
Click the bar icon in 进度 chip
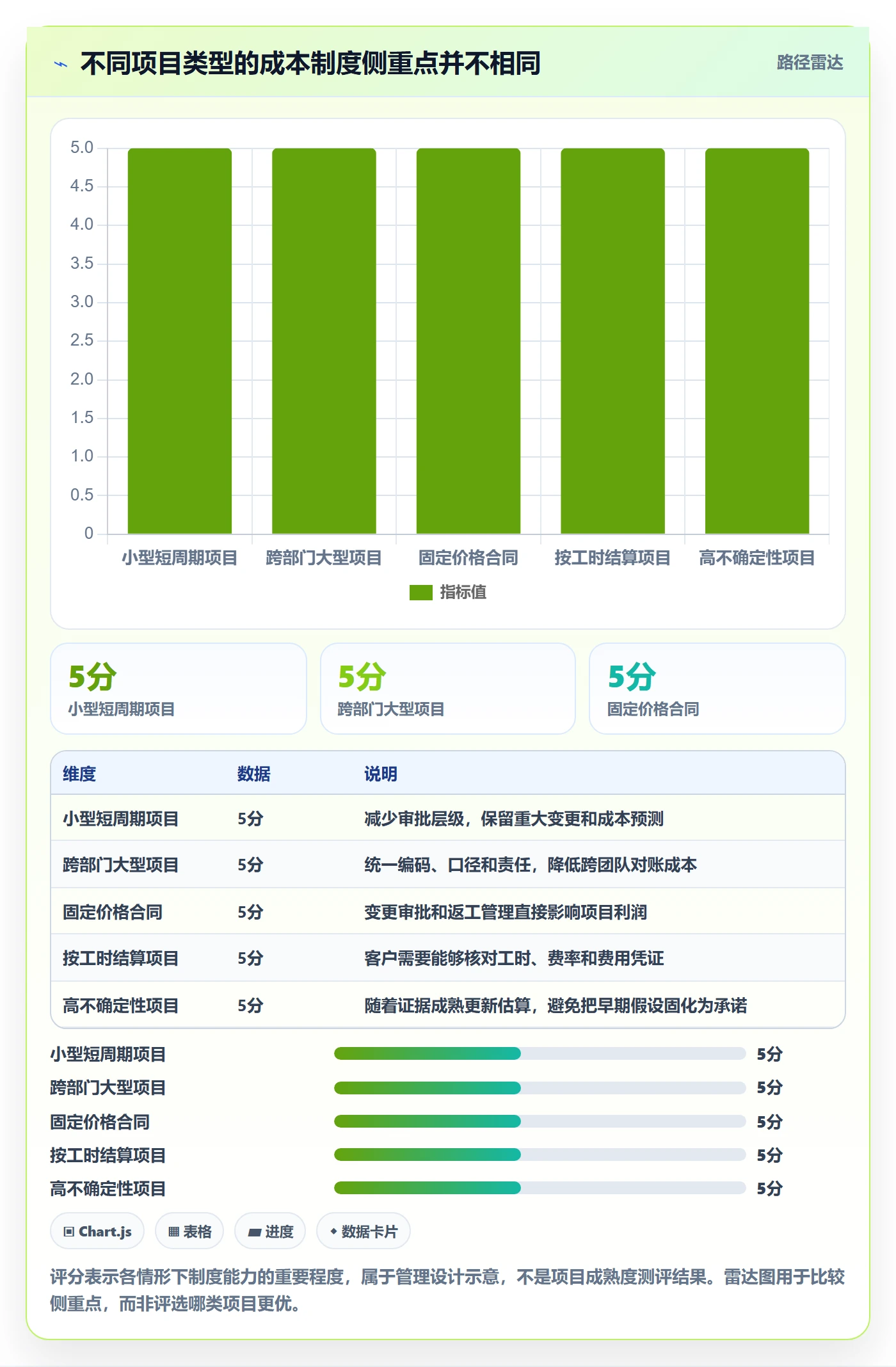[x=254, y=1233]
